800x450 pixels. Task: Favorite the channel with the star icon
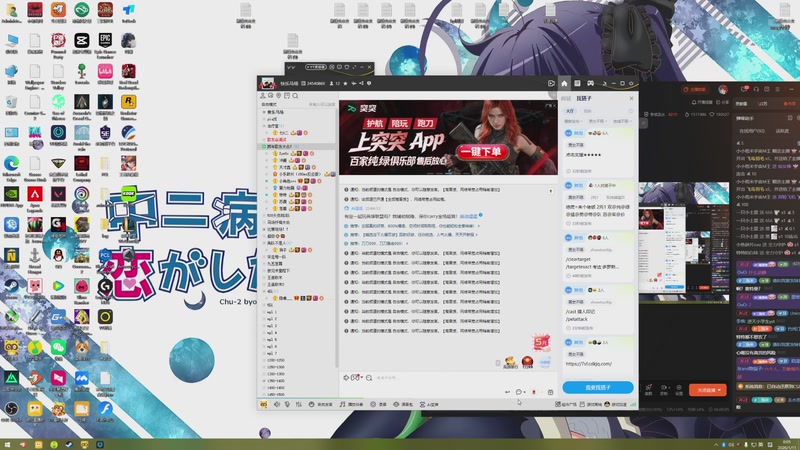(345, 83)
